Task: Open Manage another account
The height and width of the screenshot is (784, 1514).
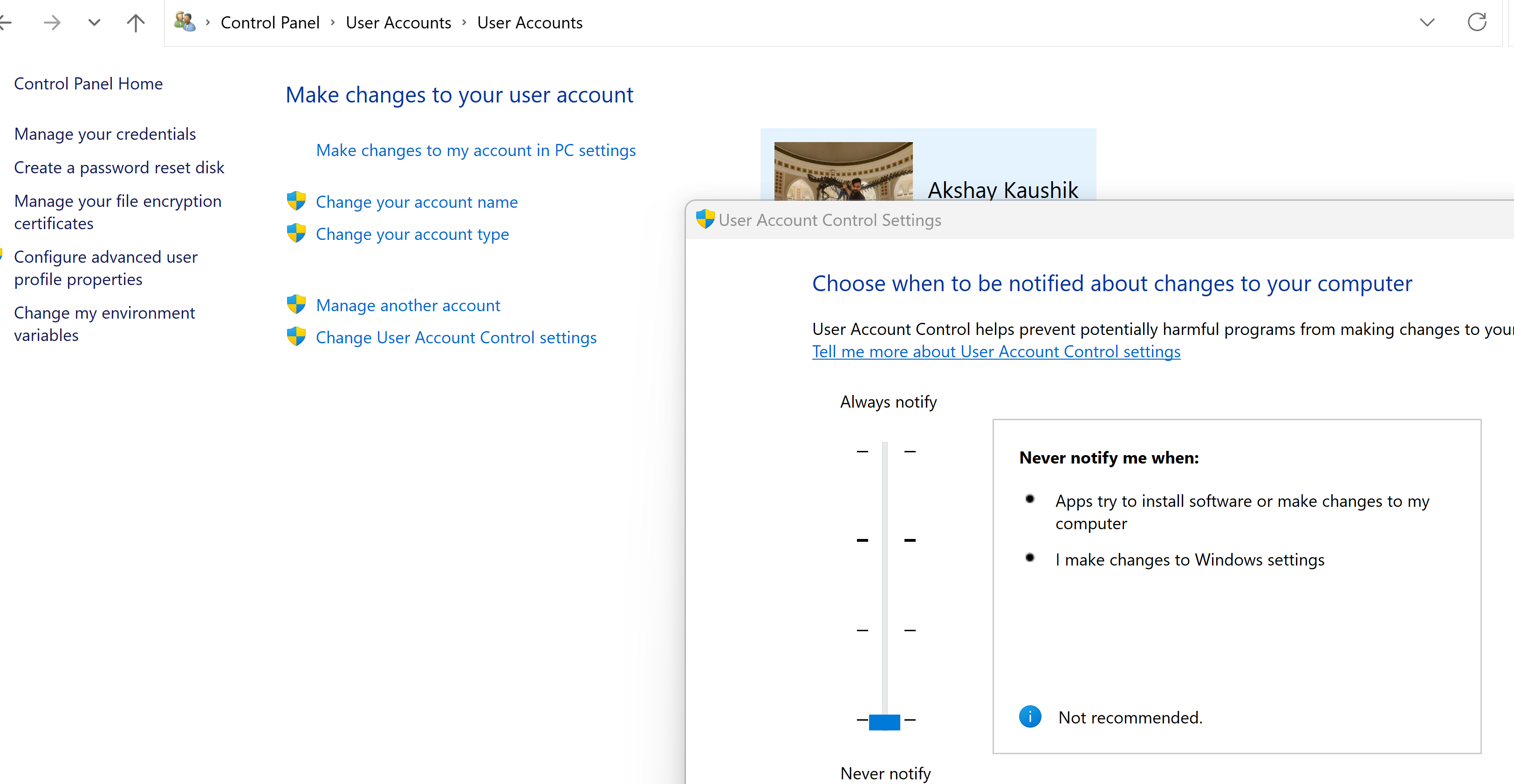Action: [x=408, y=306]
